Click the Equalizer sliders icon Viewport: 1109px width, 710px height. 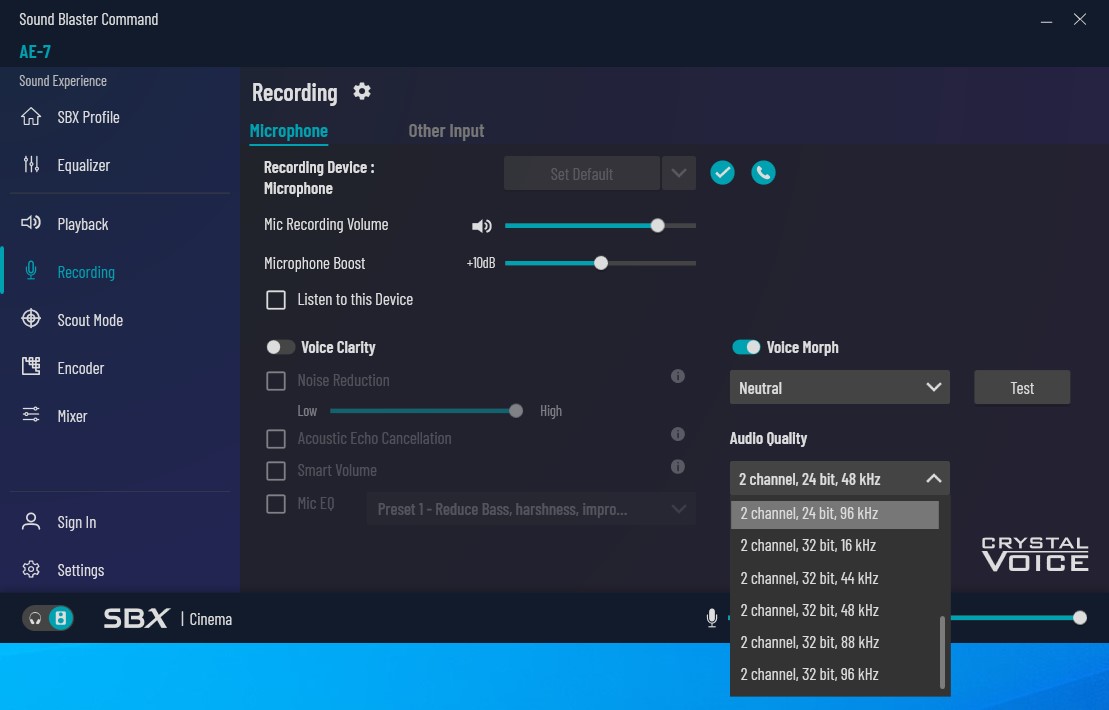tap(31, 165)
